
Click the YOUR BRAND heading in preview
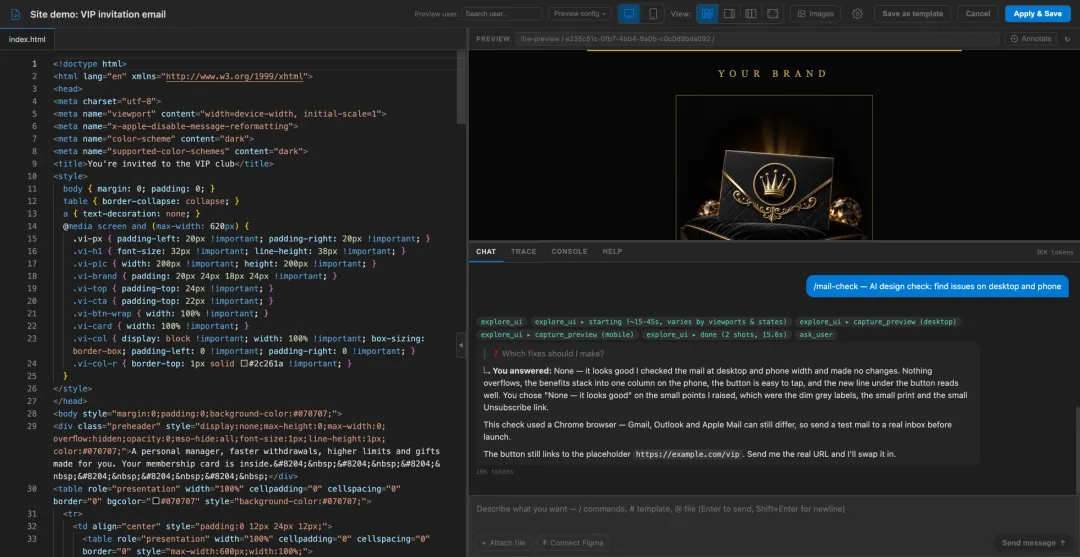pyautogui.click(x=773, y=74)
